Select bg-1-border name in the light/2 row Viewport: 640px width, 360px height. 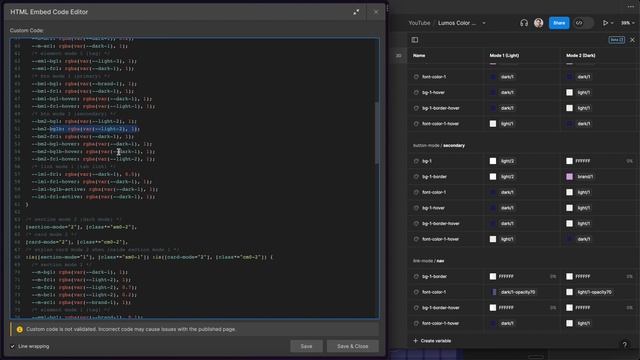434,177
